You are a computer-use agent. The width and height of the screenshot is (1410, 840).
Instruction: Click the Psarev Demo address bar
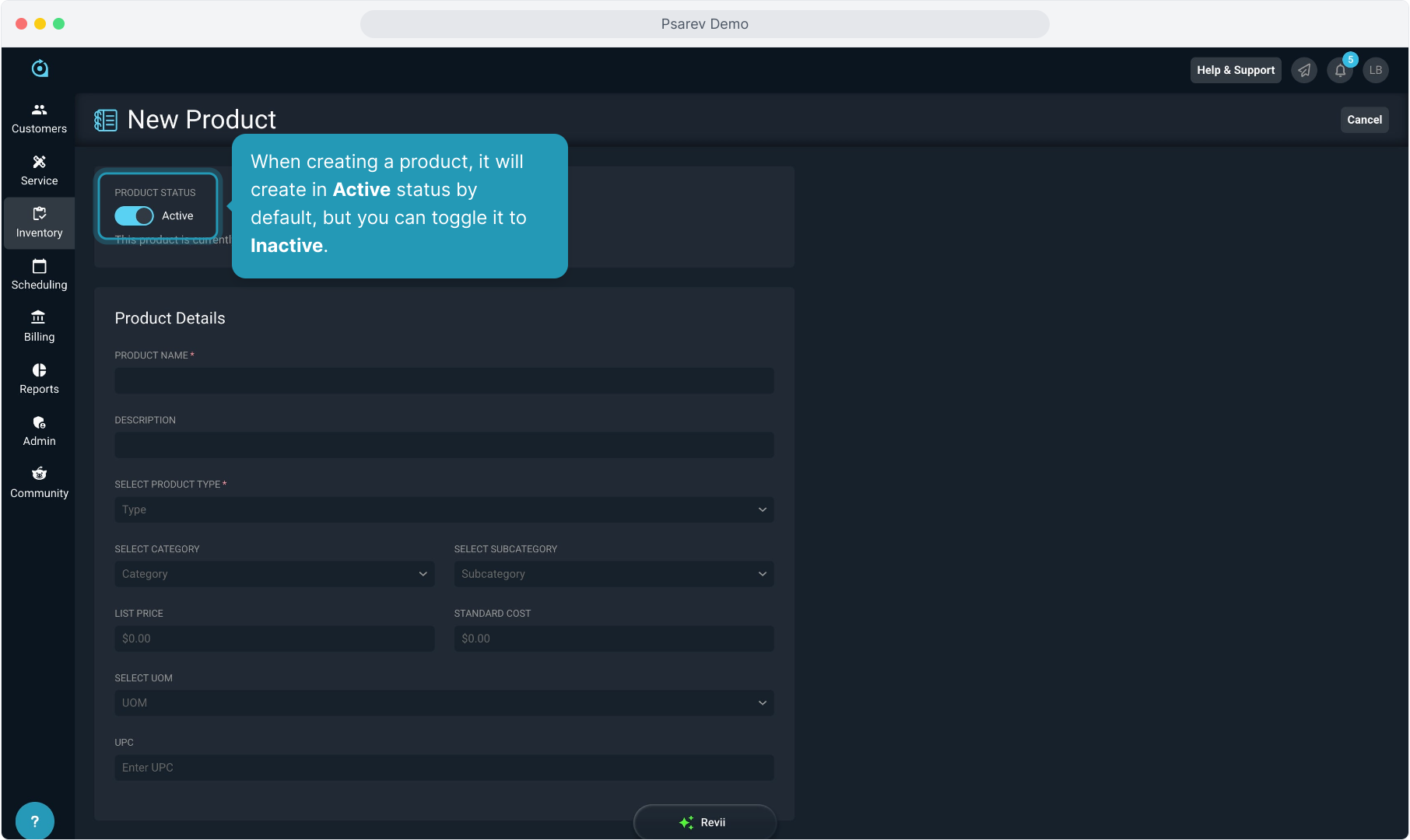[x=705, y=24]
